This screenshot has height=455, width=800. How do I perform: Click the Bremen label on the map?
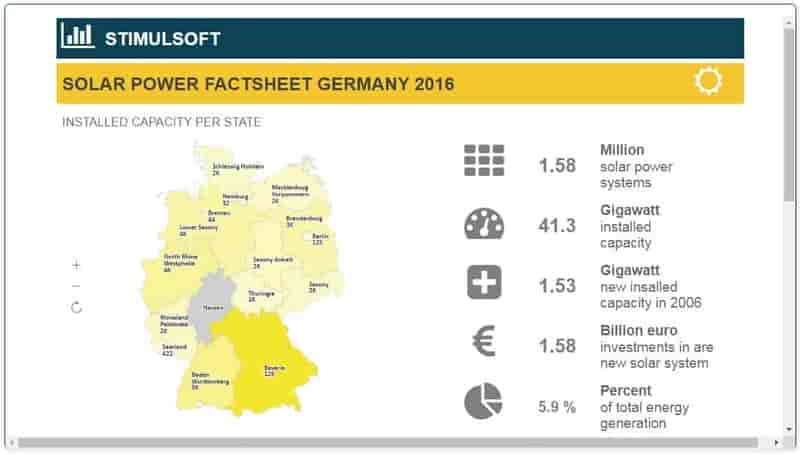(x=219, y=216)
